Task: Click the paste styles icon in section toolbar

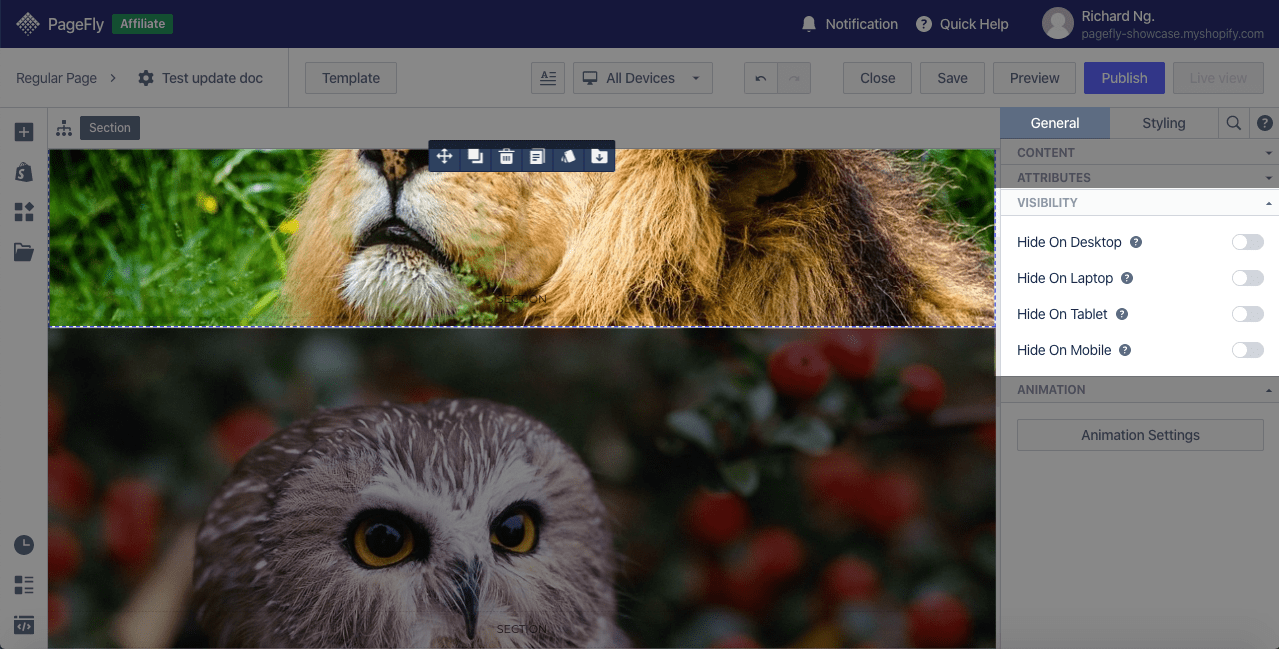Action: point(568,156)
